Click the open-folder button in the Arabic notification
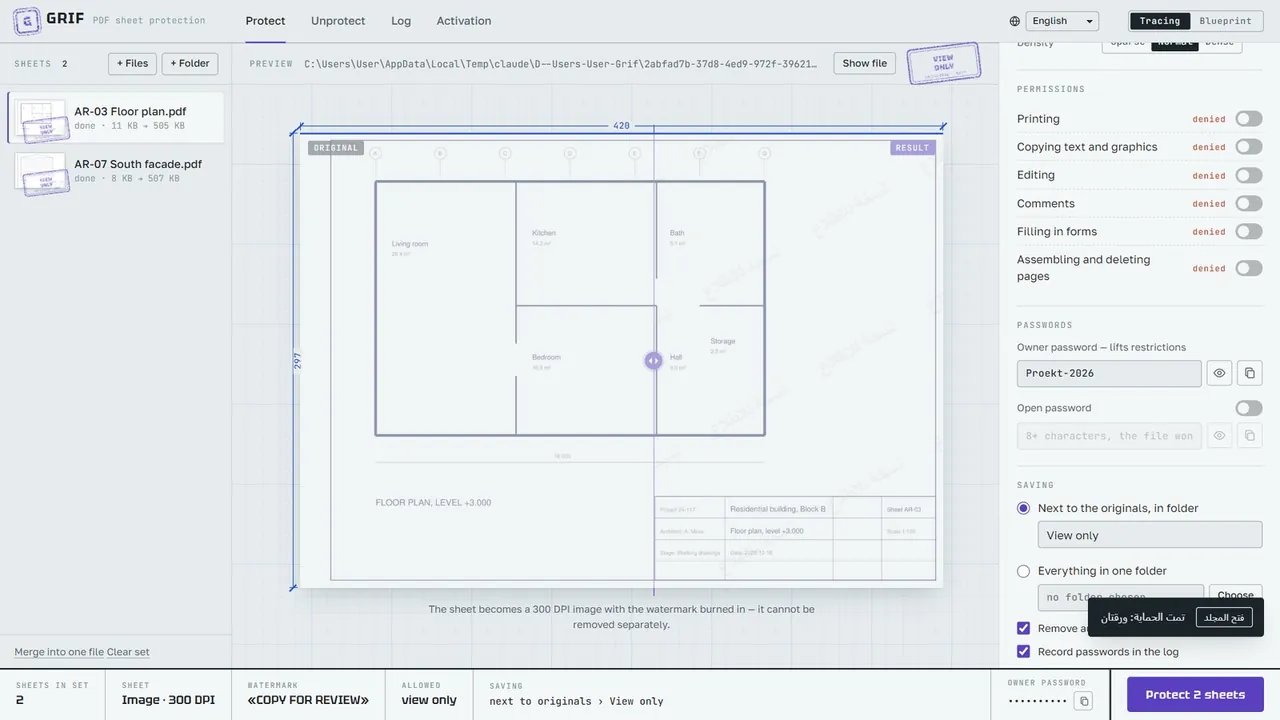This screenshot has width=1280, height=720. [x=1224, y=617]
